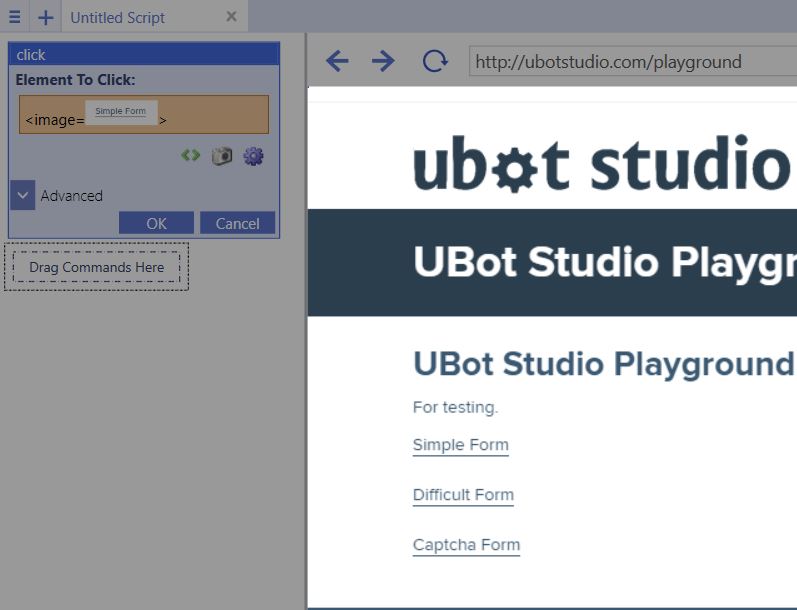Go back in the browser

point(337,61)
